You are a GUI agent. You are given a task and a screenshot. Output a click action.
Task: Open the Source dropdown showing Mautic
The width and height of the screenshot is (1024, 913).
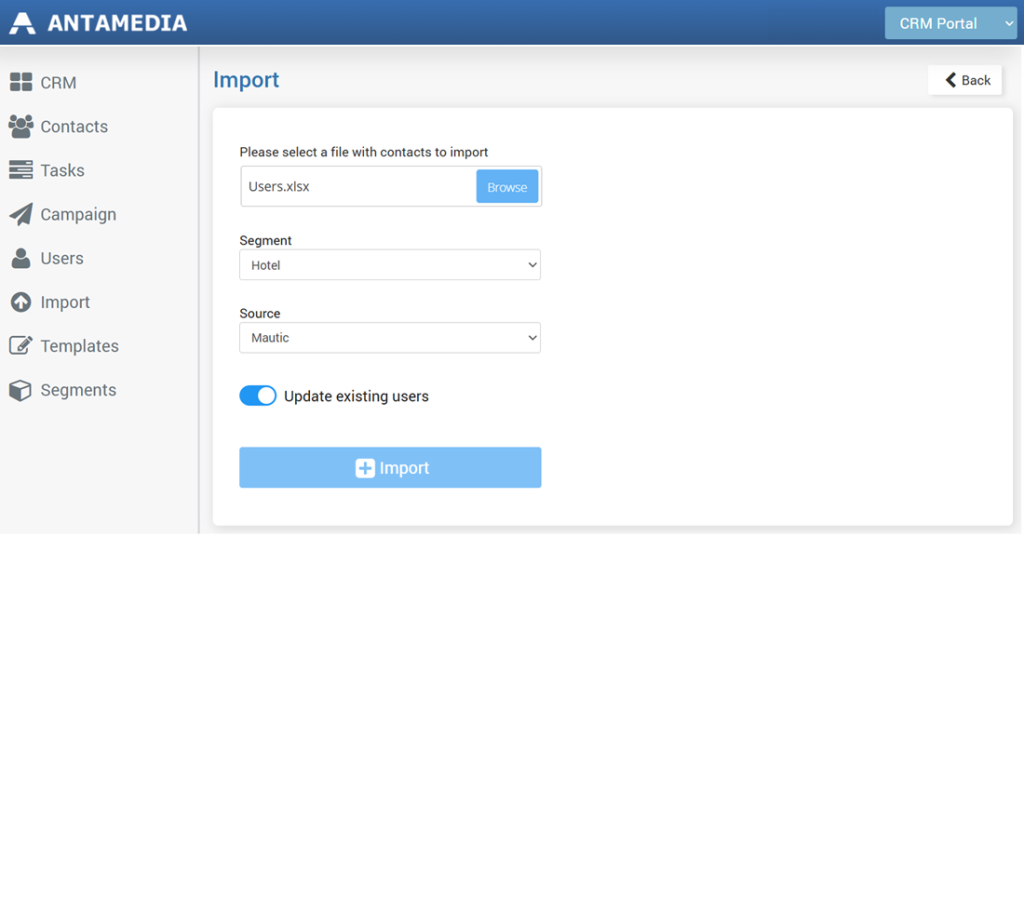pyautogui.click(x=390, y=338)
